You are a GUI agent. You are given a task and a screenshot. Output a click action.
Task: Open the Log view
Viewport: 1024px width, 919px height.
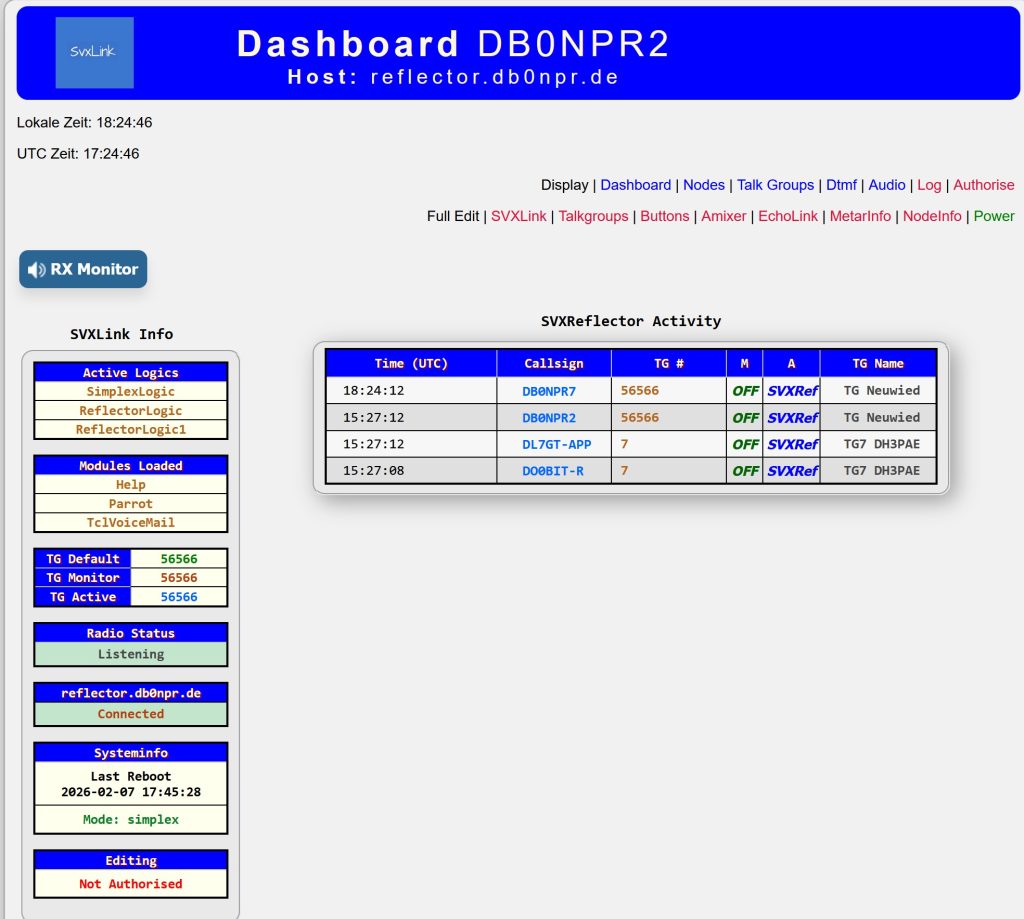tap(928, 184)
